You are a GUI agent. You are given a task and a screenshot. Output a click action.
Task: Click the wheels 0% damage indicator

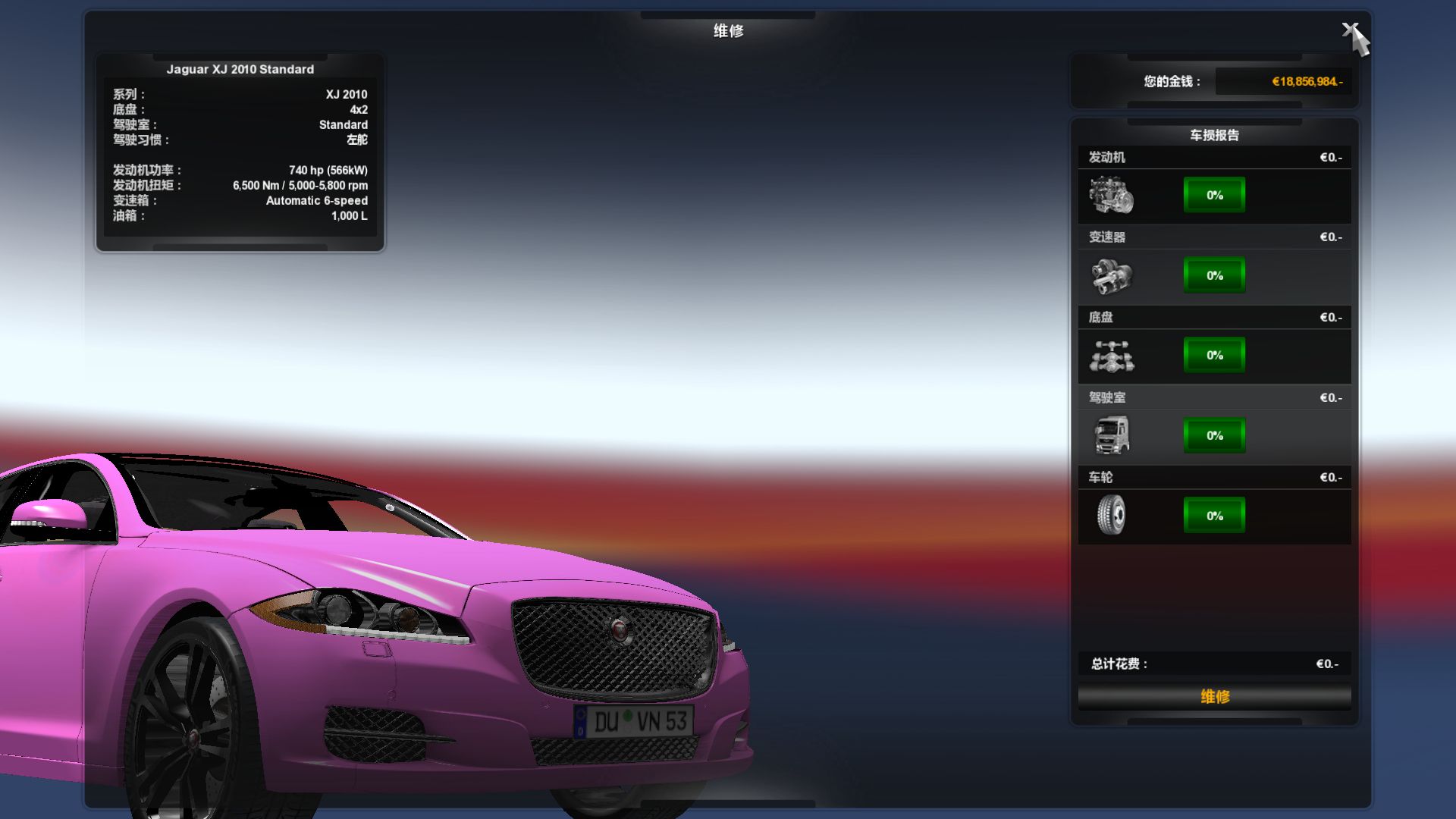1214,516
